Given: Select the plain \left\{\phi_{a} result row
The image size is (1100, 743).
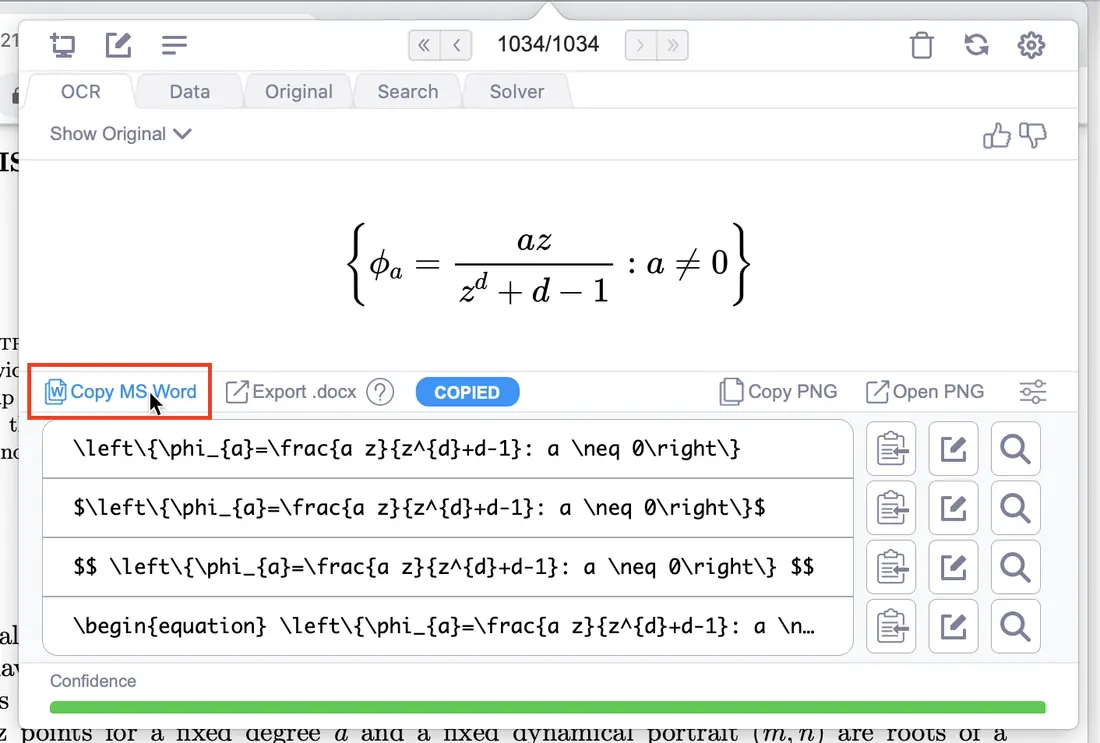Looking at the screenshot, I should pos(448,449).
